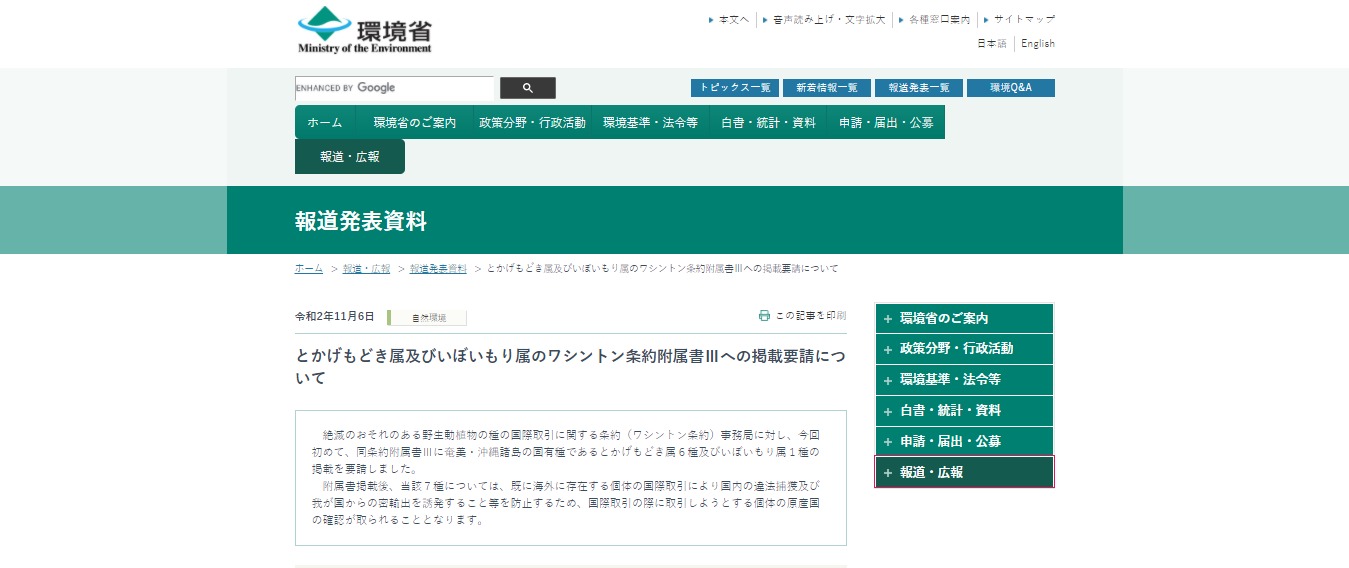
Task: Open the ホーム navigation tab
Action: click(325, 122)
